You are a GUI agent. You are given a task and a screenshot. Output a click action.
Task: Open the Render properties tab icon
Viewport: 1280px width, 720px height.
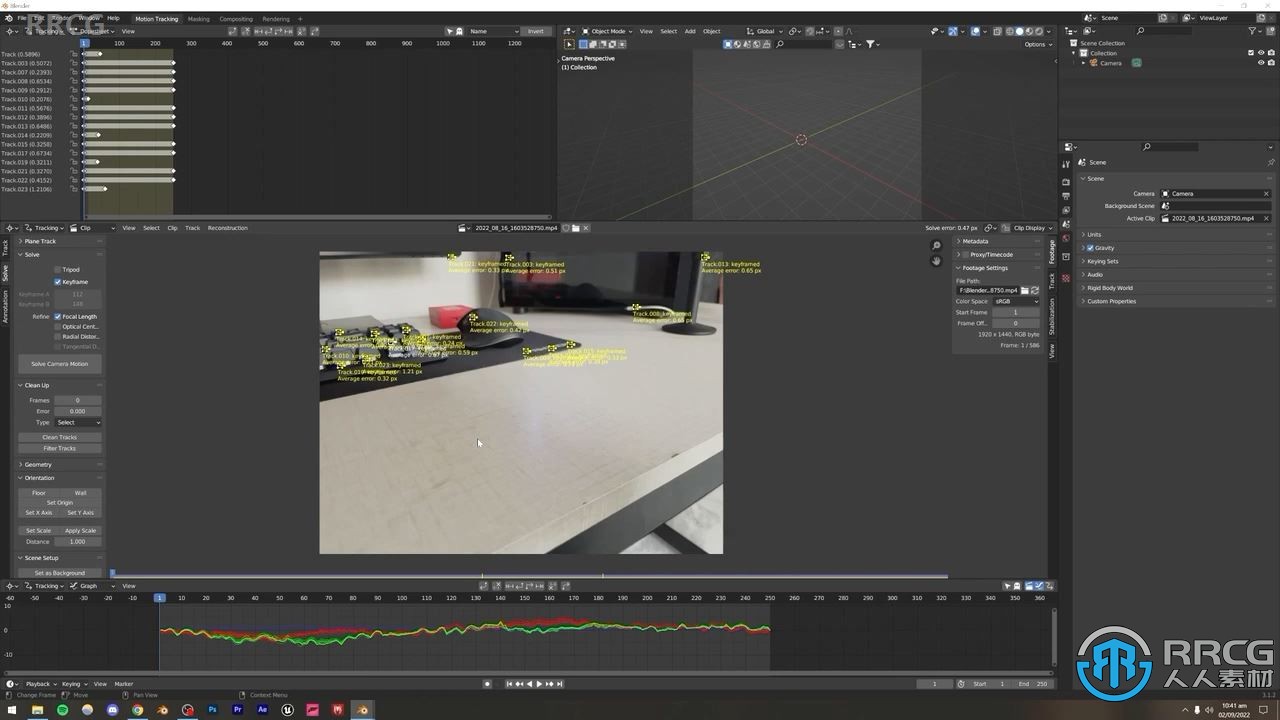[x=1066, y=182]
